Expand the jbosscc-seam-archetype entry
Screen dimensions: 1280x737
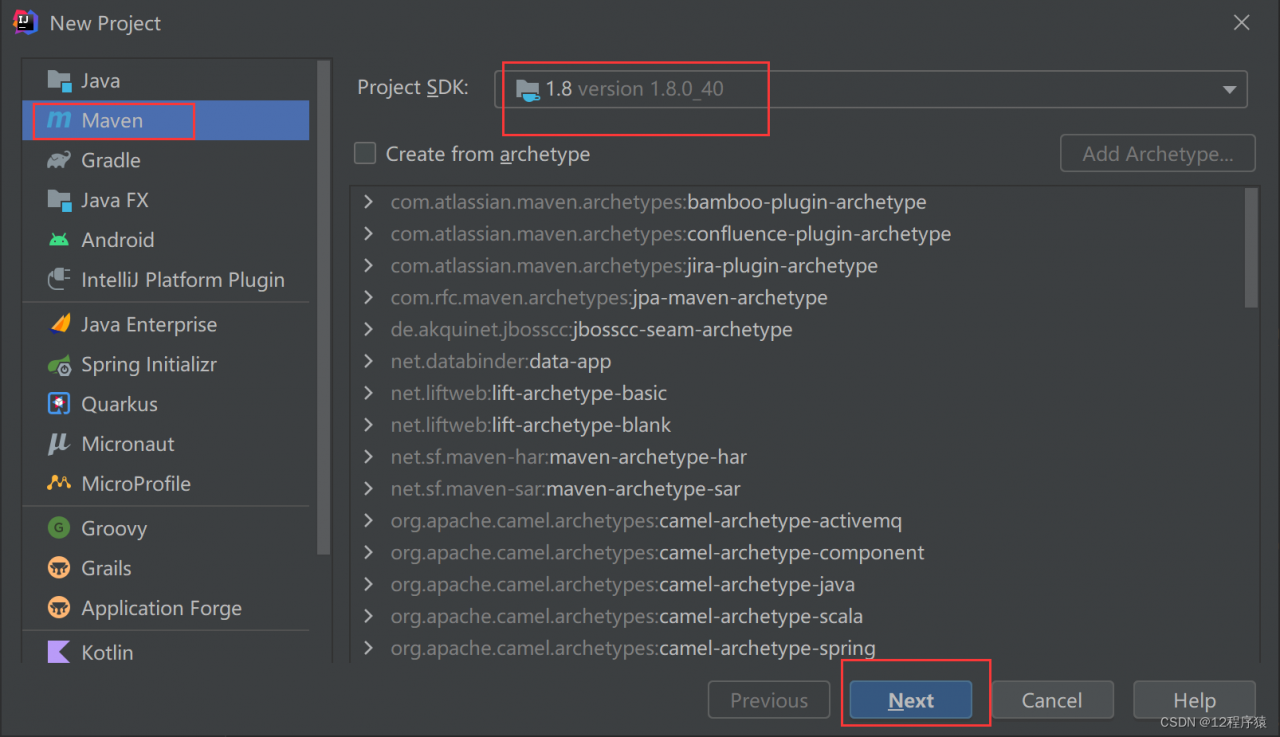pyautogui.click(x=369, y=330)
